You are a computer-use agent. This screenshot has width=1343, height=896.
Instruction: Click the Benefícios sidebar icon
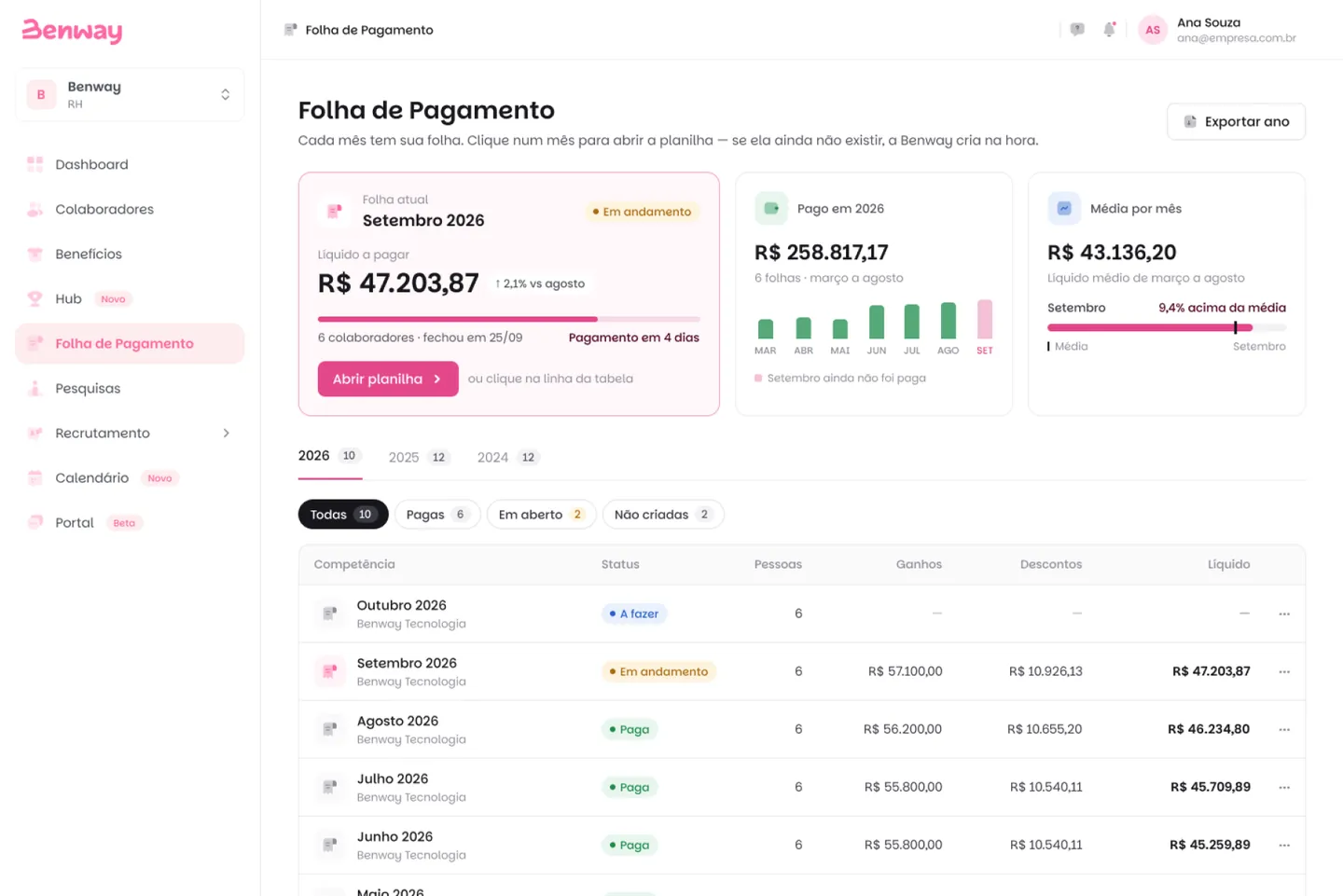coord(35,254)
